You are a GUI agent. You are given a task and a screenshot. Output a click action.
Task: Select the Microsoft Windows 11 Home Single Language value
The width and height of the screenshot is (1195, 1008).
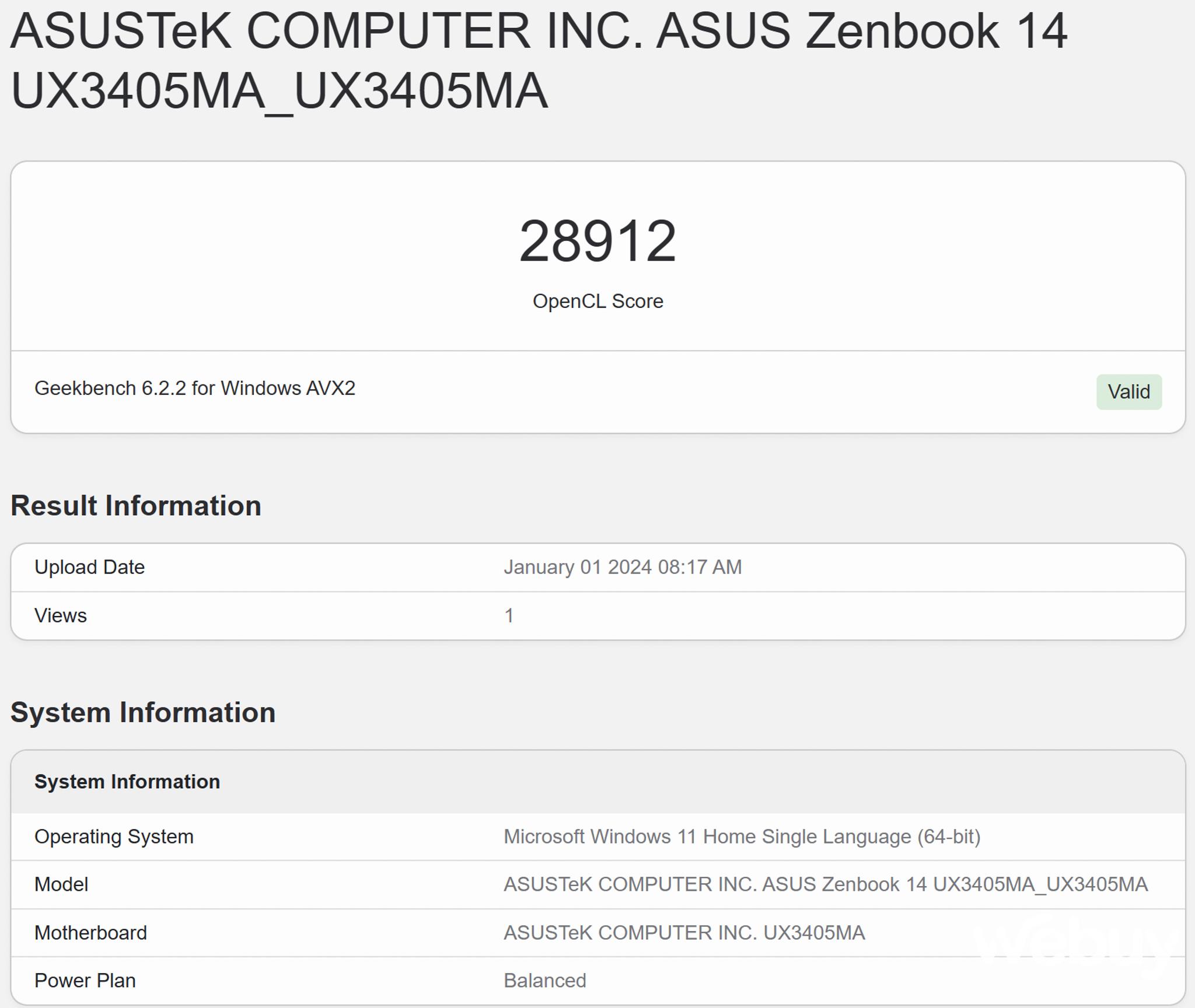tap(742, 836)
